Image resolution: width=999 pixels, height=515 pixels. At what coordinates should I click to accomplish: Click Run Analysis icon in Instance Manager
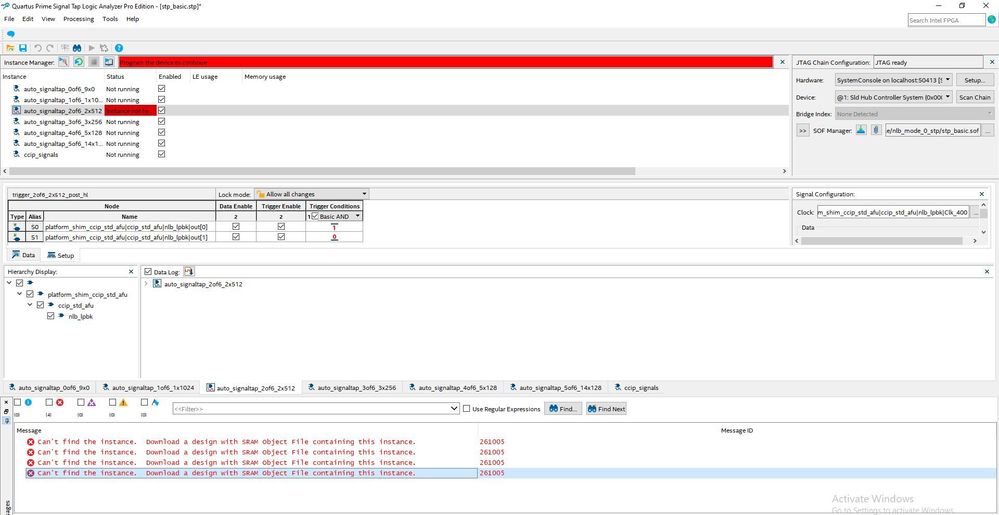(x=63, y=62)
